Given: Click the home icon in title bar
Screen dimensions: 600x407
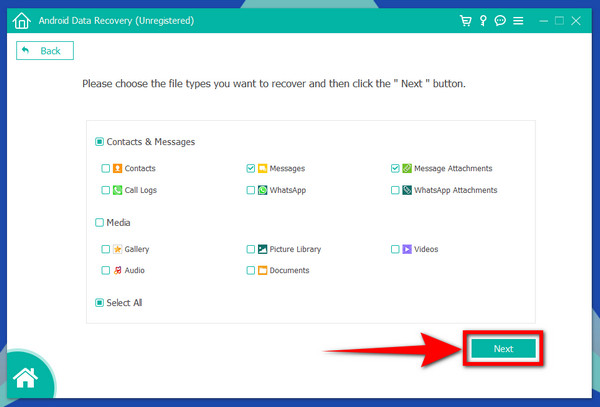Looking at the screenshot, I should click(22, 20).
